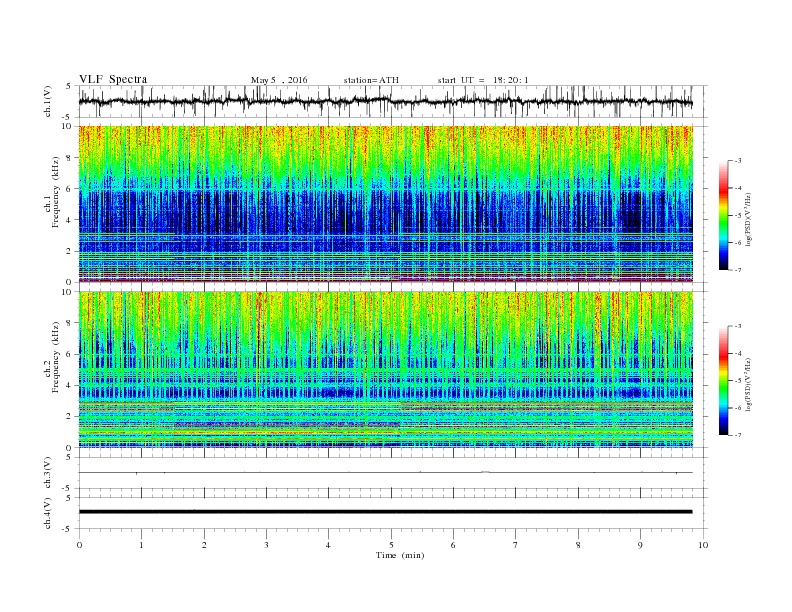This screenshot has width=792, height=612.
Task: Click the "6" tick on the Time axis
Action: 453,545
